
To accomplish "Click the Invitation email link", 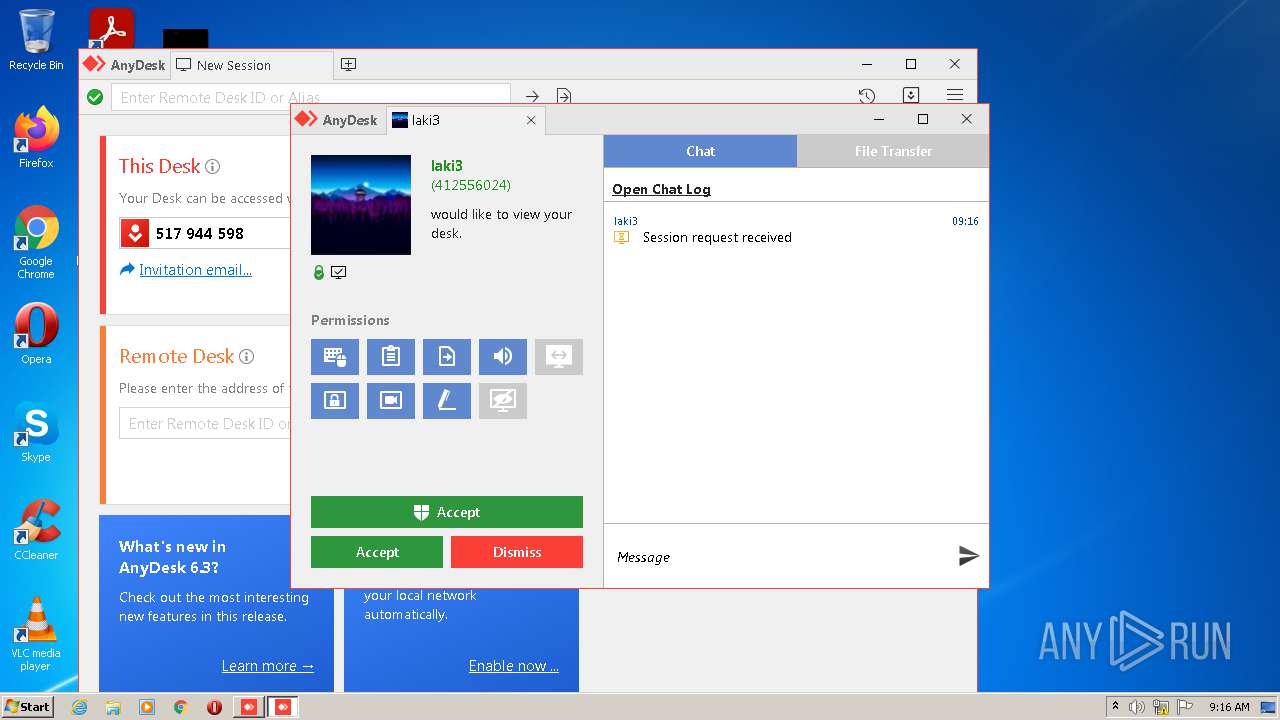I will tap(195, 270).
